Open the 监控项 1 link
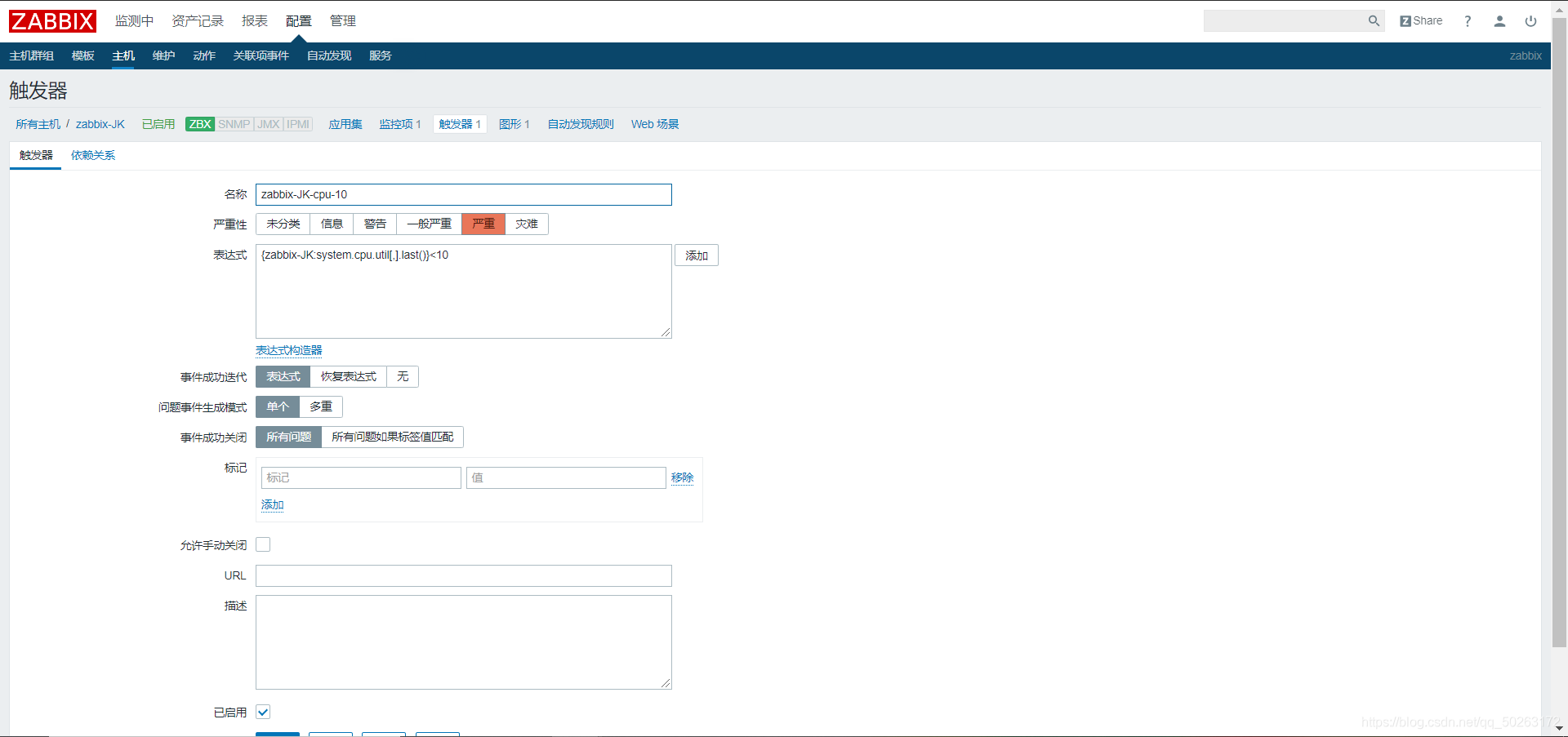 point(400,124)
